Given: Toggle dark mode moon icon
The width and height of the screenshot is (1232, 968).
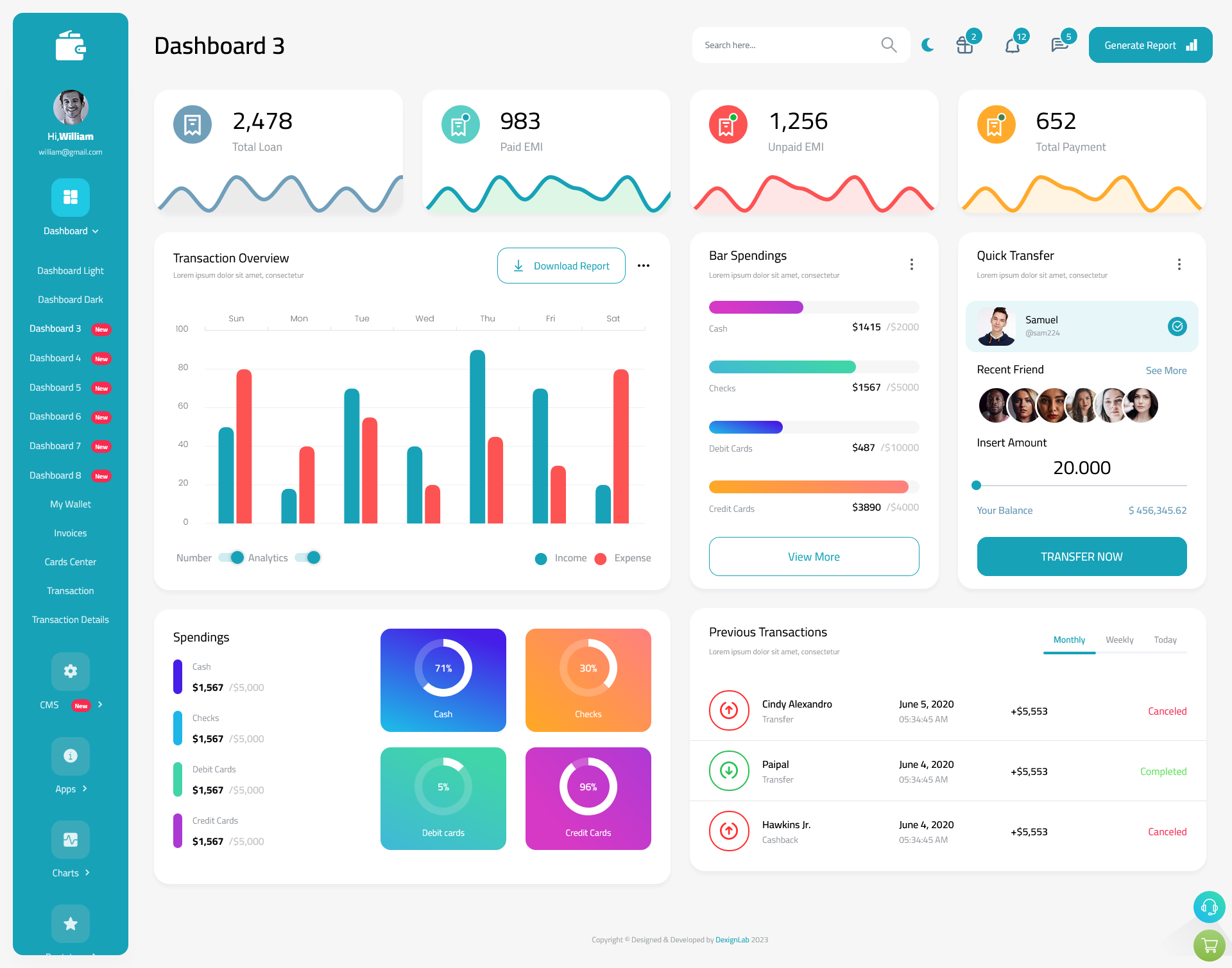Looking at the screenshot, I should 927,44.
